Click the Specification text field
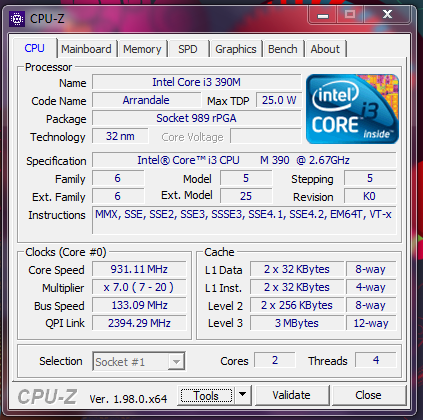This screenshot has height=420, width=423. pyautogui.click(x=244, y=160)
